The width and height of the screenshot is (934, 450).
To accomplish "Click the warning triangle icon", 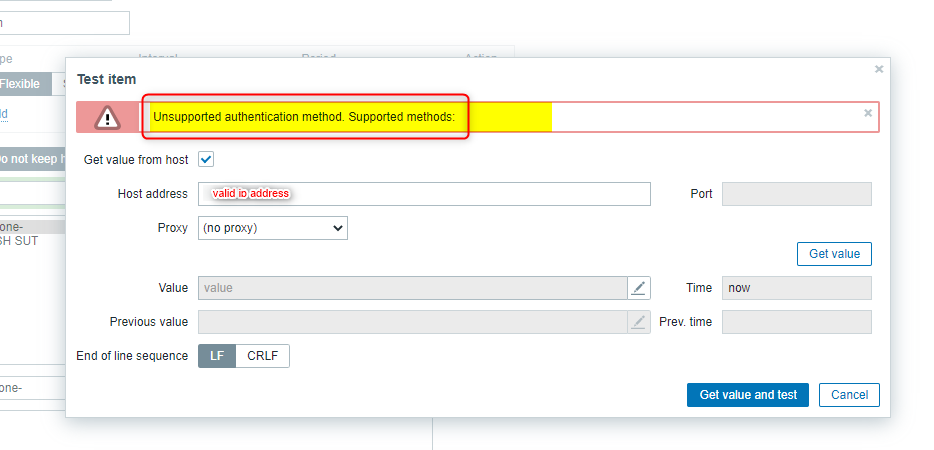I will (107, 117).
